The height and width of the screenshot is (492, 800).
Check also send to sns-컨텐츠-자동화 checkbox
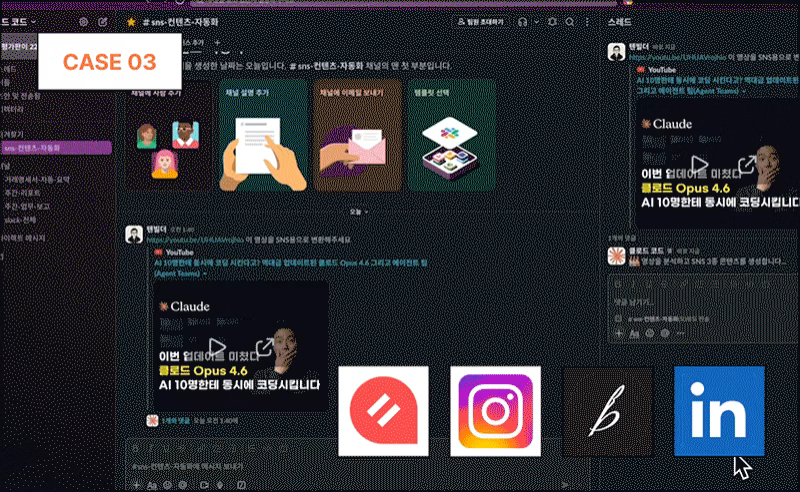(618, 319)
